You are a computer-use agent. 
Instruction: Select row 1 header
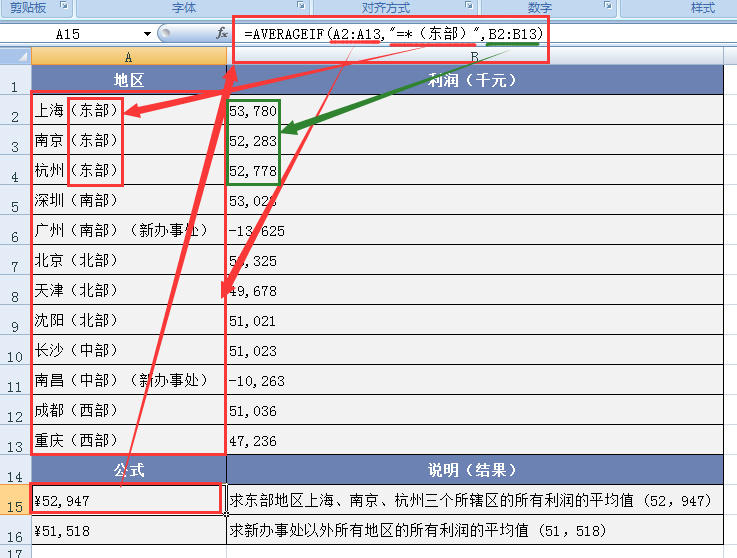(15, 80)
